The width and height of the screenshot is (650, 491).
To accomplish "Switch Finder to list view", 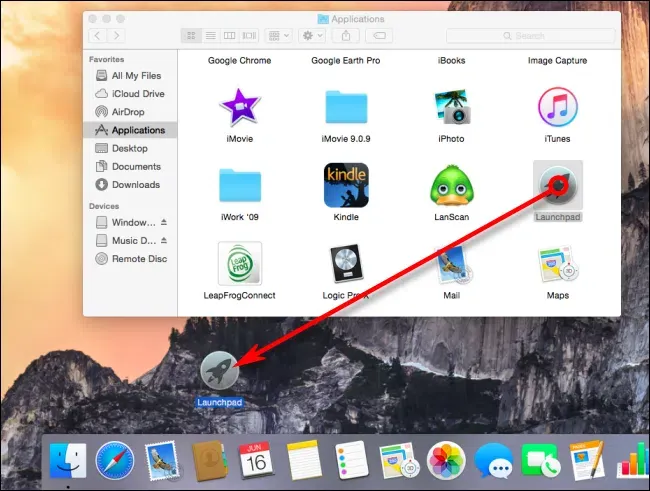I will 212,35.
